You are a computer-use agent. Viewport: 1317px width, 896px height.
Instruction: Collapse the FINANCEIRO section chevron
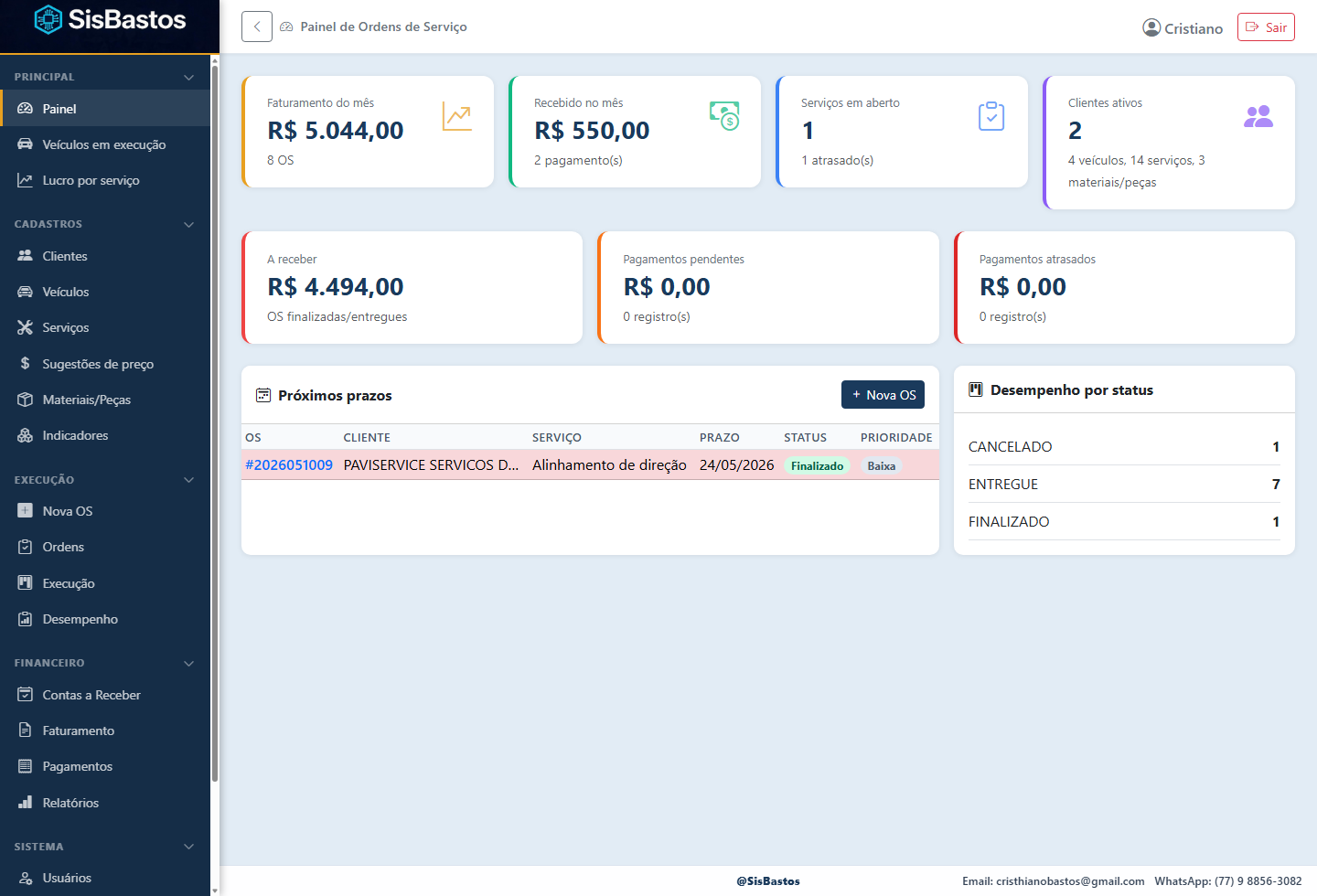click(188, 663)
